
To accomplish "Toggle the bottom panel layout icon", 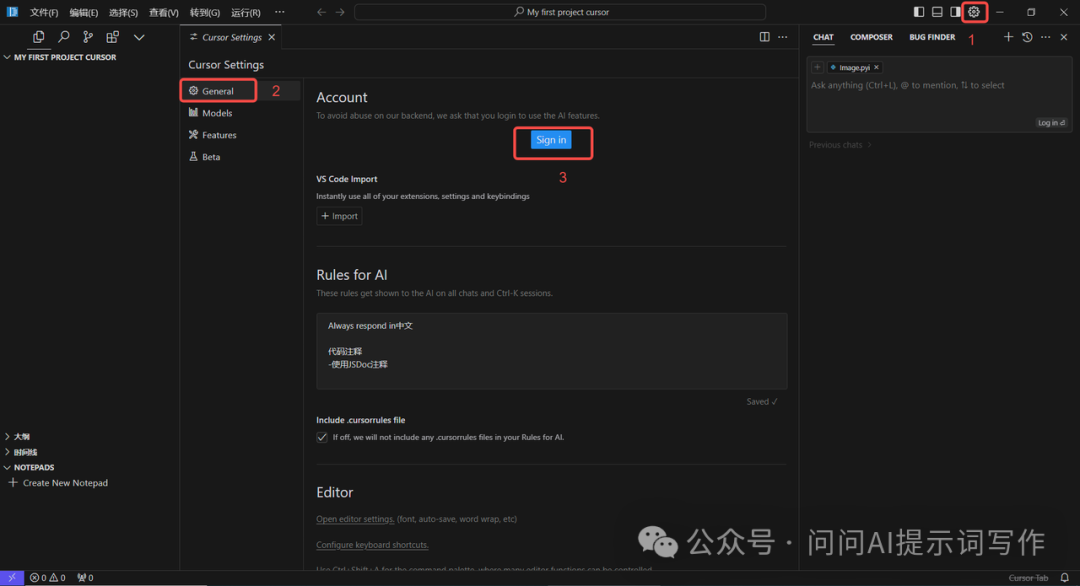I will (937, 12).
